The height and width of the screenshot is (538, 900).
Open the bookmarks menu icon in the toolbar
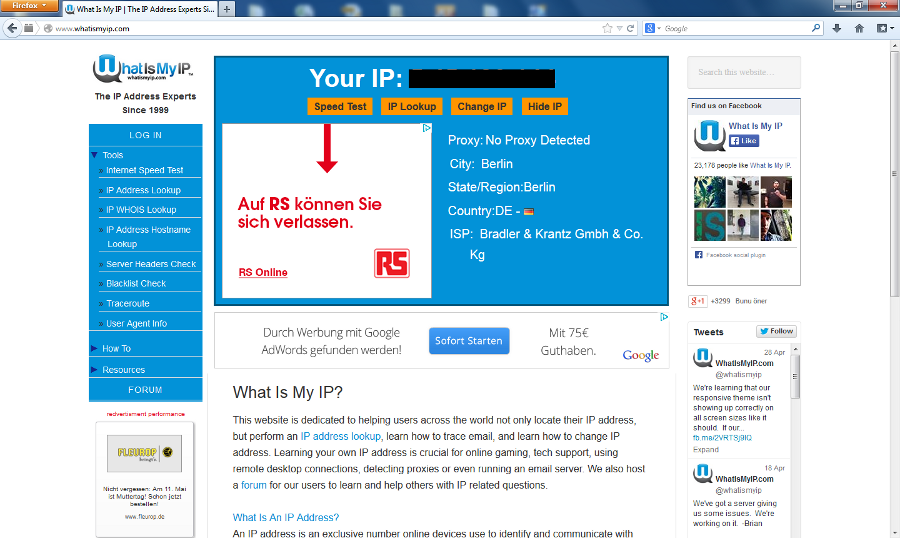pyautogui.click(x=884, y=28)
